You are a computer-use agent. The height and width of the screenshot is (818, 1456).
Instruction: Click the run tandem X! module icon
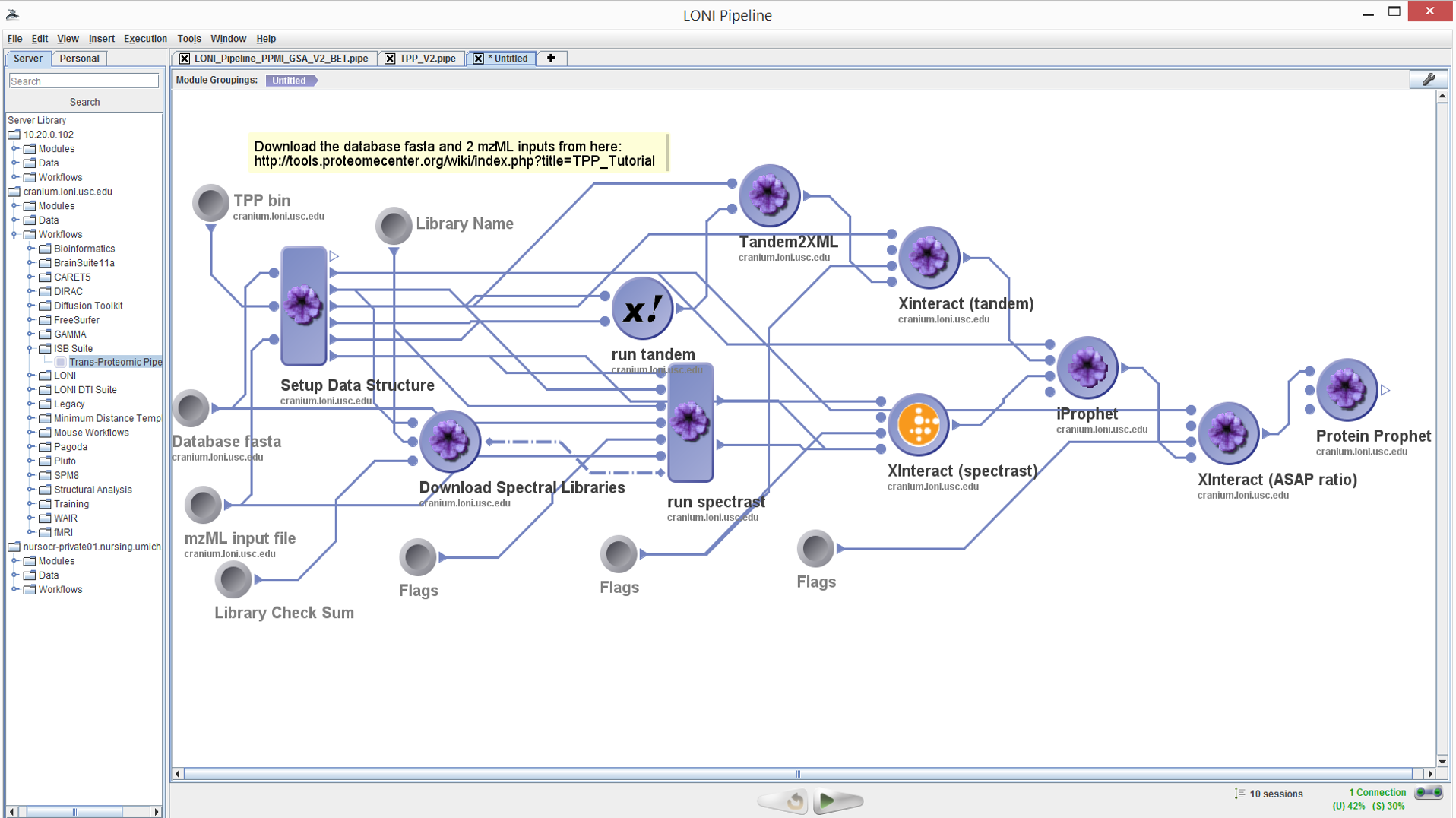[x=642, y=309]
